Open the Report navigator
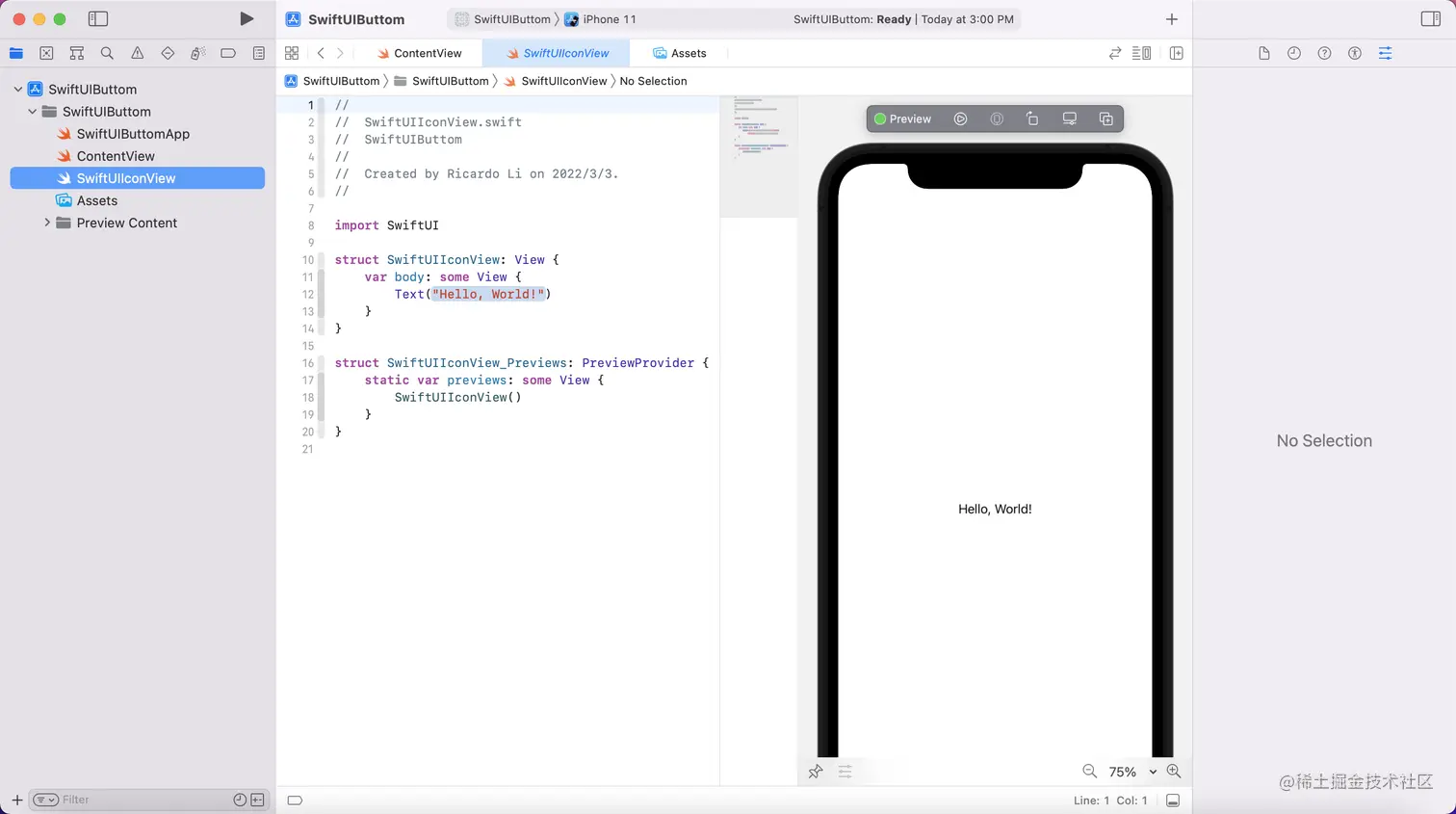1456x814 pixels. [258, 53]
